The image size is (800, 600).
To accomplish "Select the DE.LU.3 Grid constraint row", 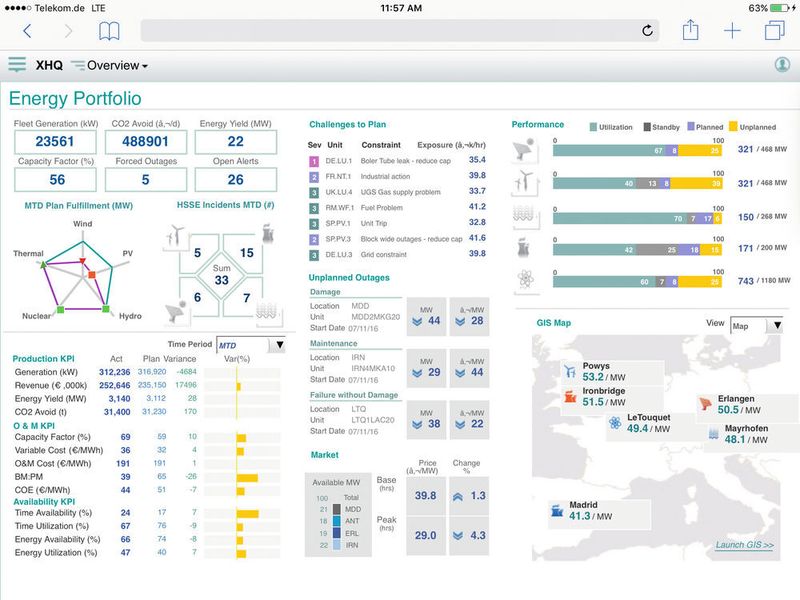I will coord(397,254).
